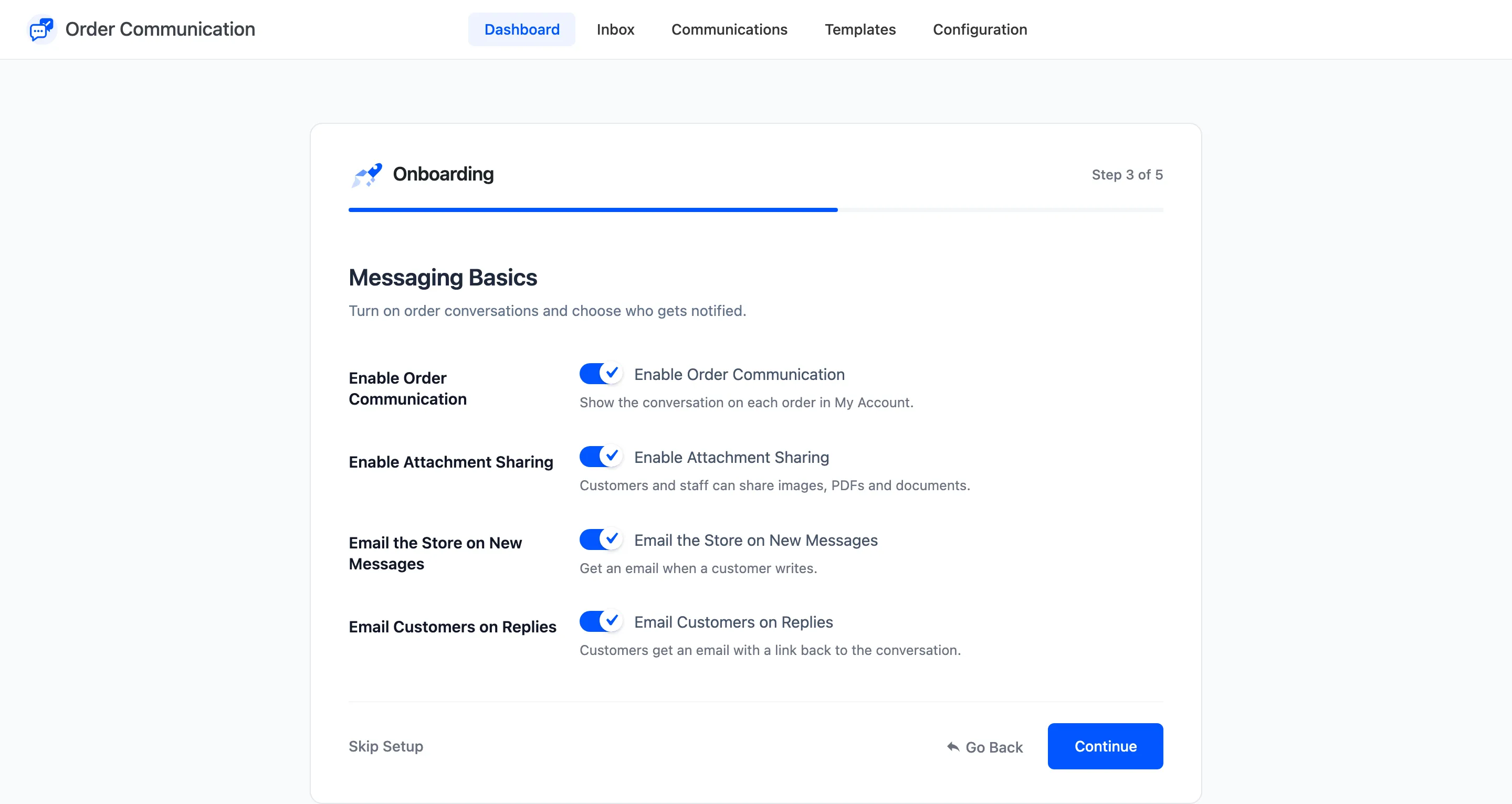Click the bold 'Enable Attachment Sharing' row heading
The image size is (1512, 804).
click(x=451, y=462)
